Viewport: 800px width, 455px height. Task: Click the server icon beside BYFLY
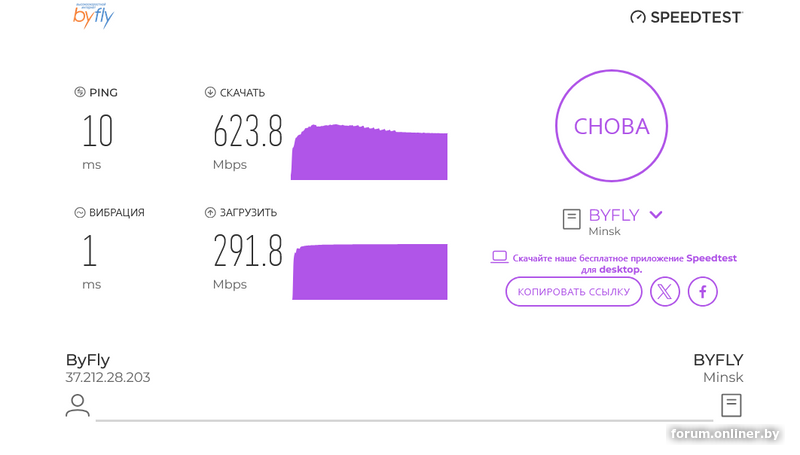pyautogui.click(x=572, y=219)
